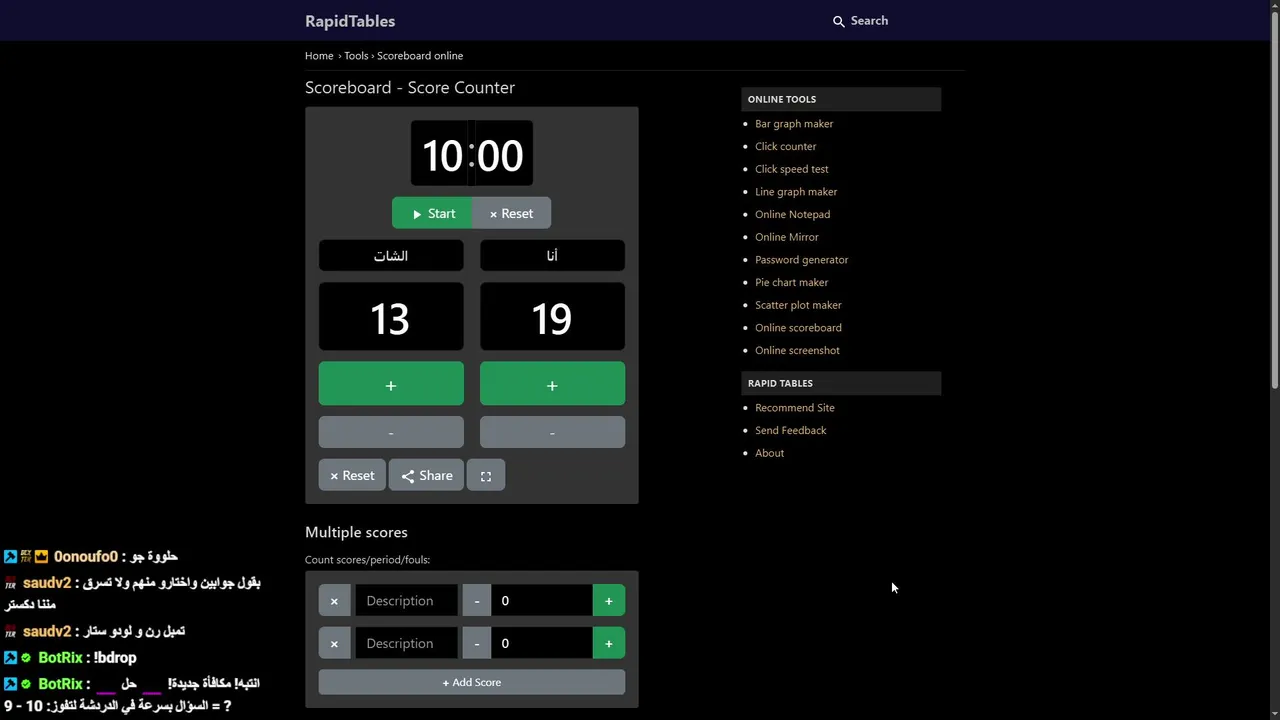Remove the second multiple score row
Viewport: 1280px width, 720px height.
tap(334, 643)
